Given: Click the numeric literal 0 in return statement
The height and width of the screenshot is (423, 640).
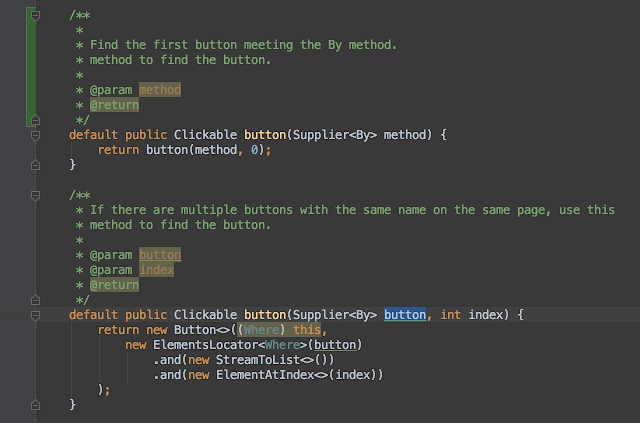Looking at the screenshot, I should point(254,150).
